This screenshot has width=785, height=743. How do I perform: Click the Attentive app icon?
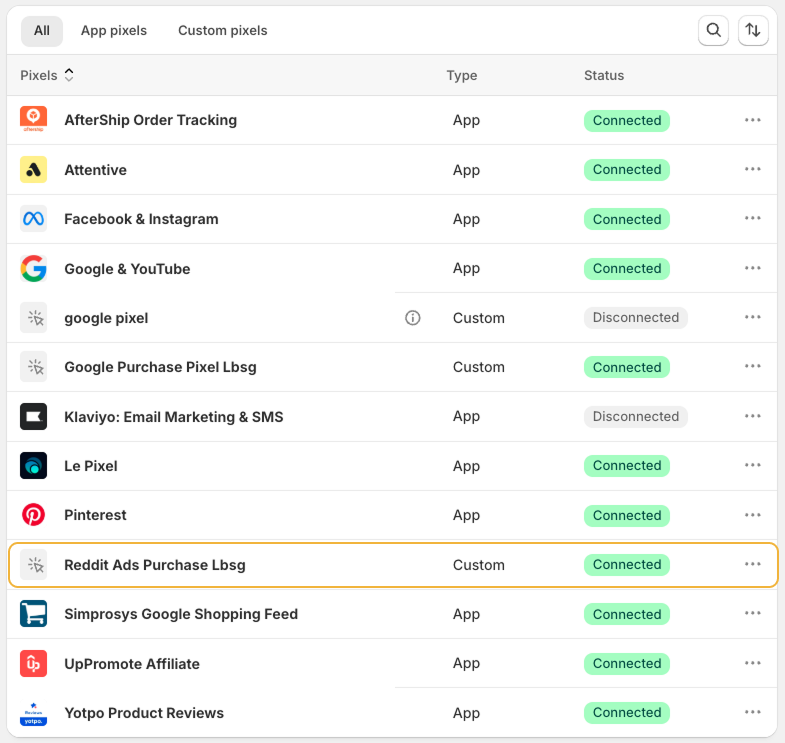click(x=34, y=169)
